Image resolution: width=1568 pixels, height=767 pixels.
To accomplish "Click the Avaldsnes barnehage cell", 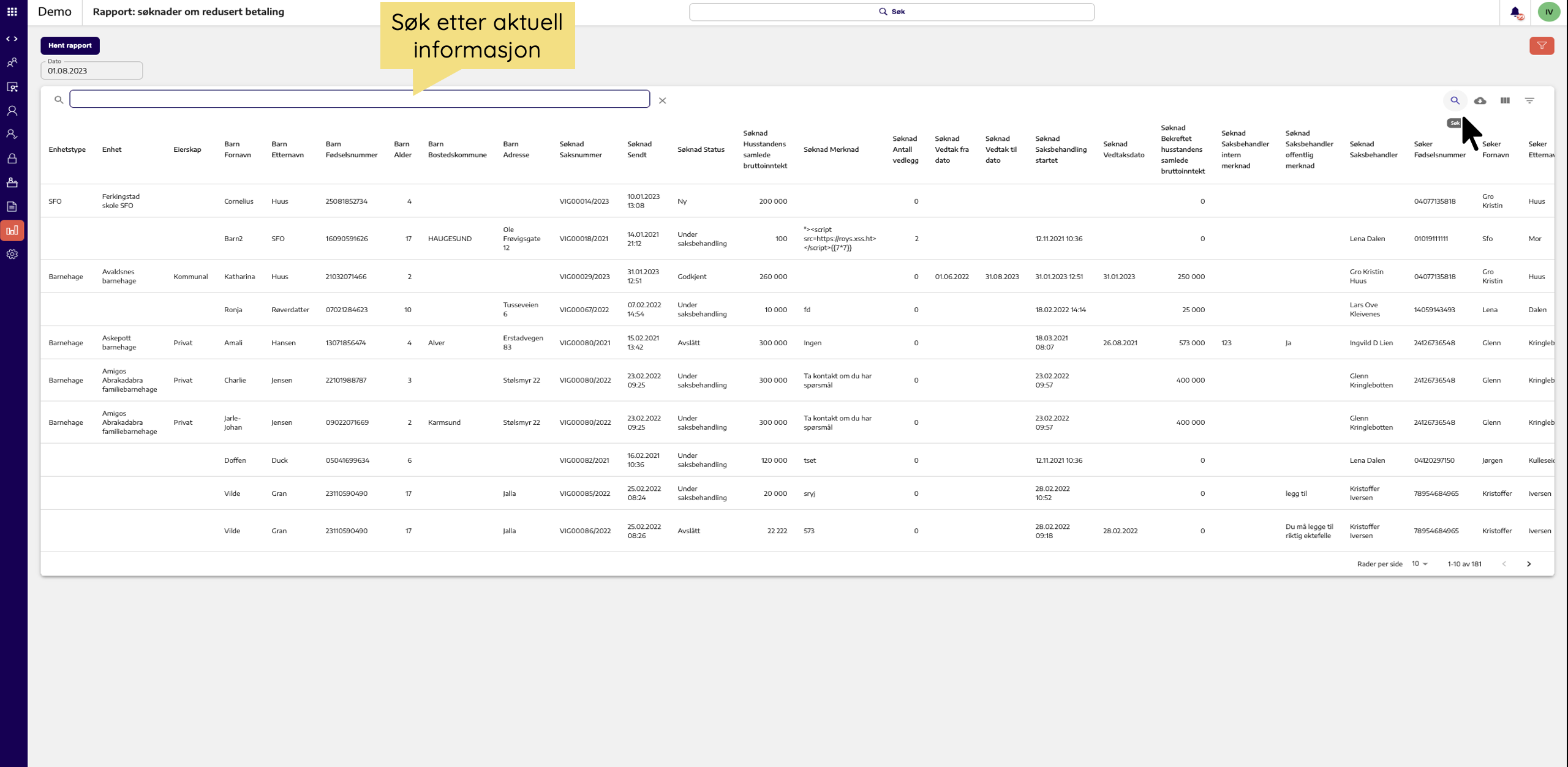I will [119, 276].
